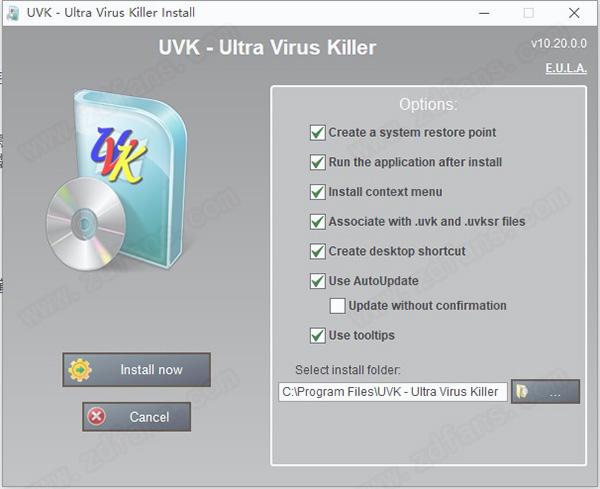Click the Cancel button
Viewport: 600px width, 489px height.
[x=137, y=417]
